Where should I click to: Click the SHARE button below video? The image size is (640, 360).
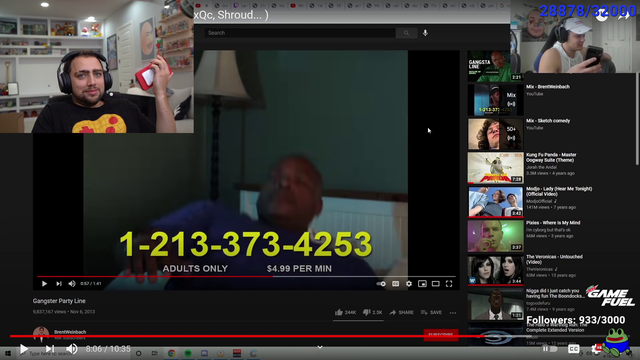(x=402, y=312)
